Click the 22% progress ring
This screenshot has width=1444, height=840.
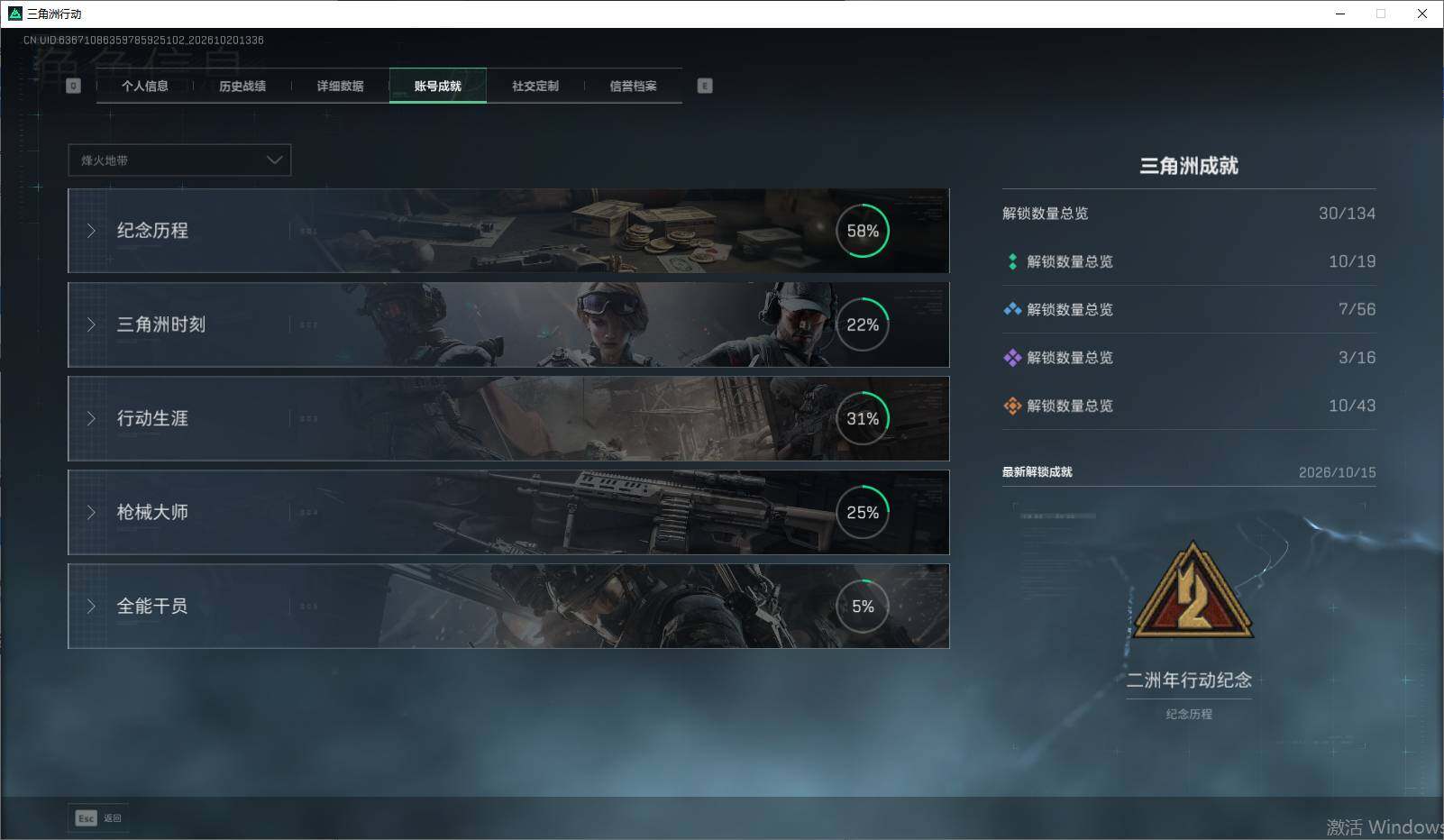pyautogui.click(x=863, y=324)
